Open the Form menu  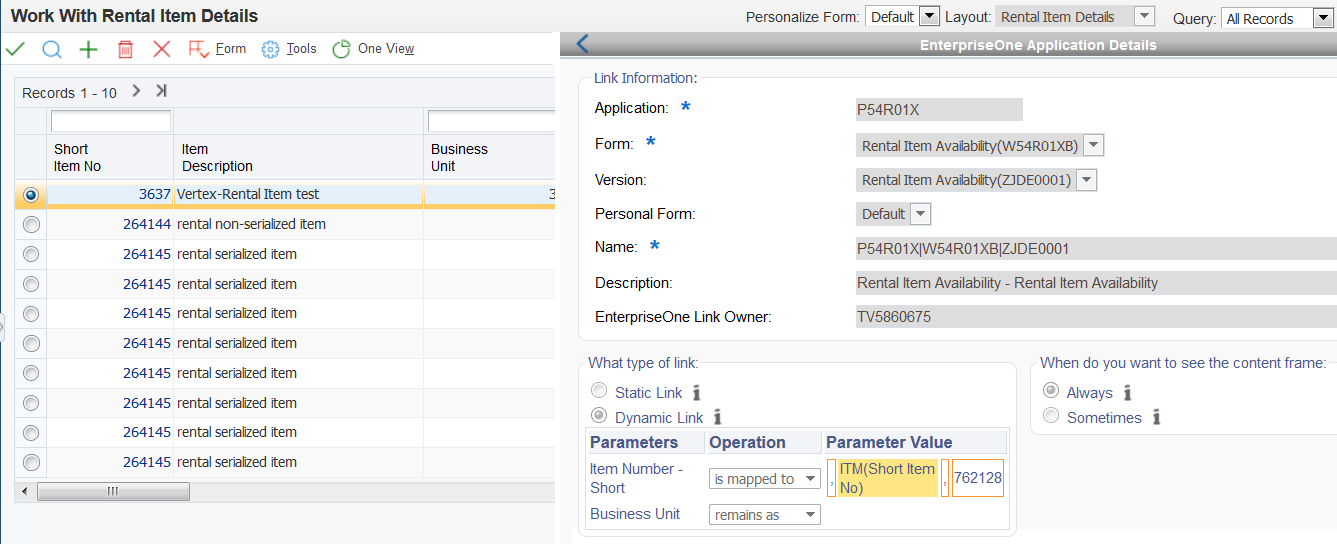tap(217, 49)
